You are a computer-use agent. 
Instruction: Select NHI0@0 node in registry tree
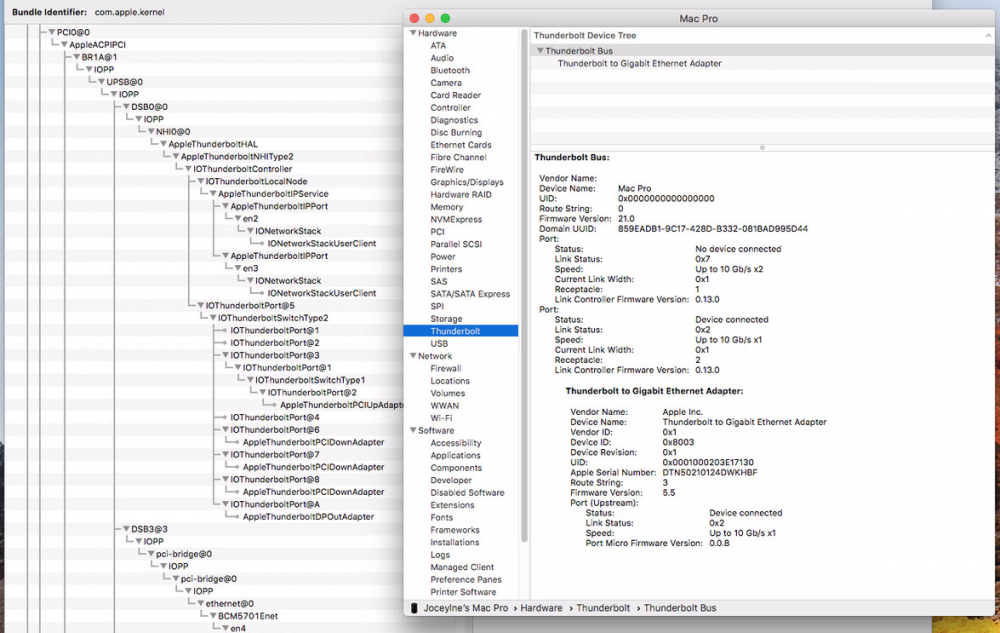(x=173, y=132)
